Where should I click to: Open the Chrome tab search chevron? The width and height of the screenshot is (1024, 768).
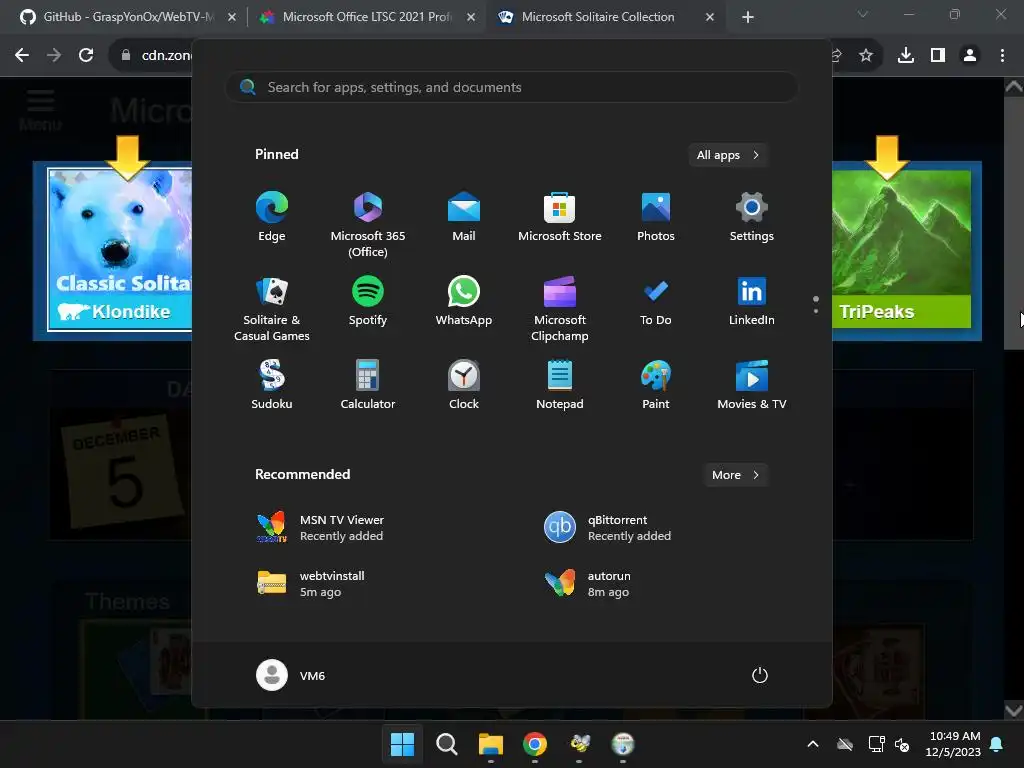click(863, 14)
